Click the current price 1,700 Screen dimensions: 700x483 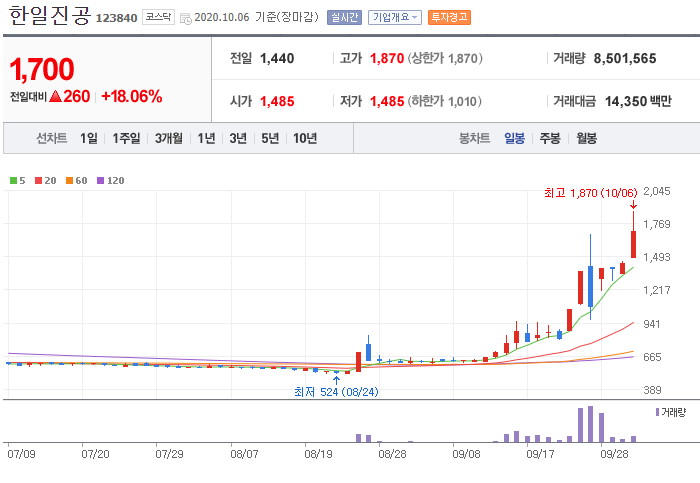42,69
